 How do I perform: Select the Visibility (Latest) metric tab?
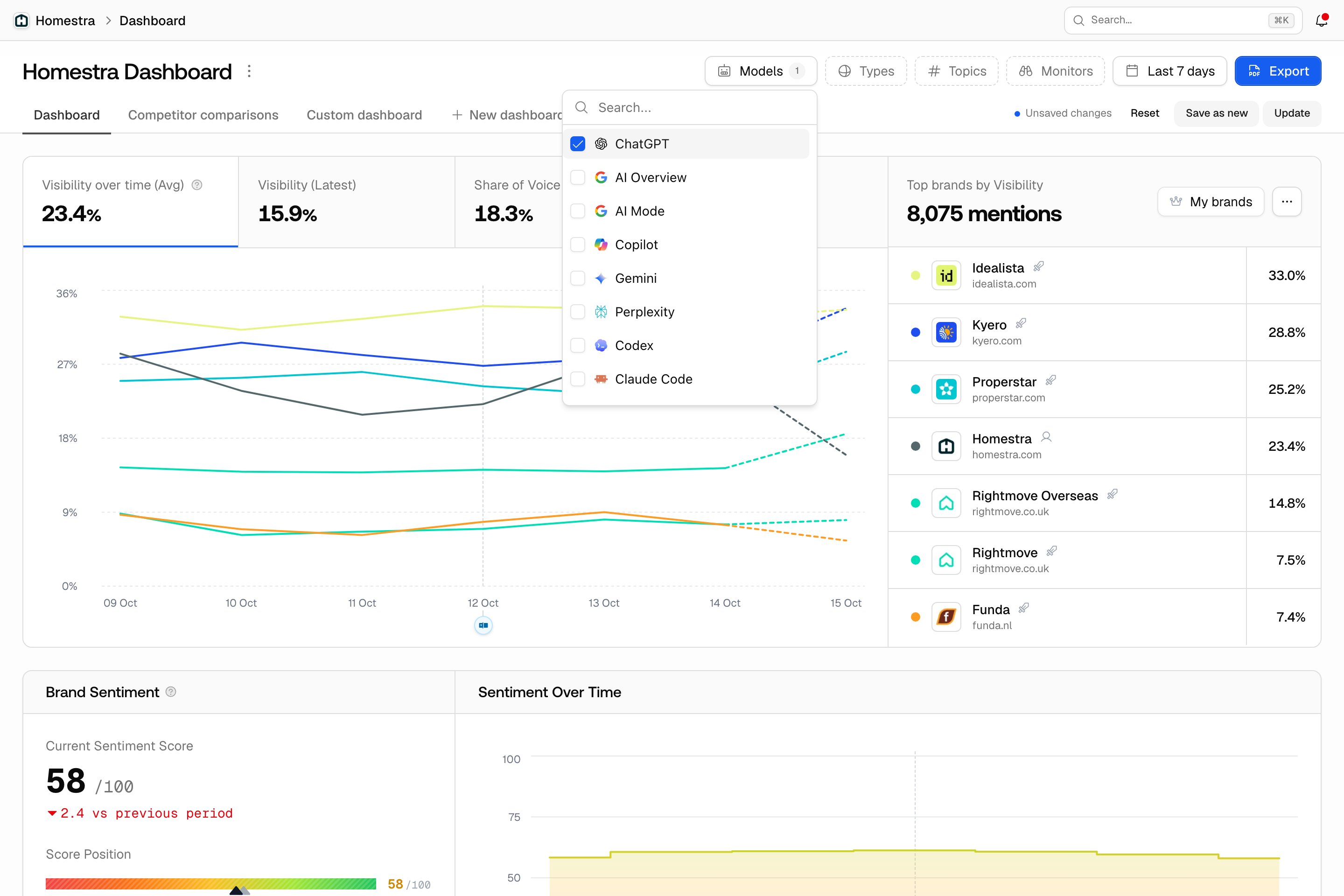(346, 202)
